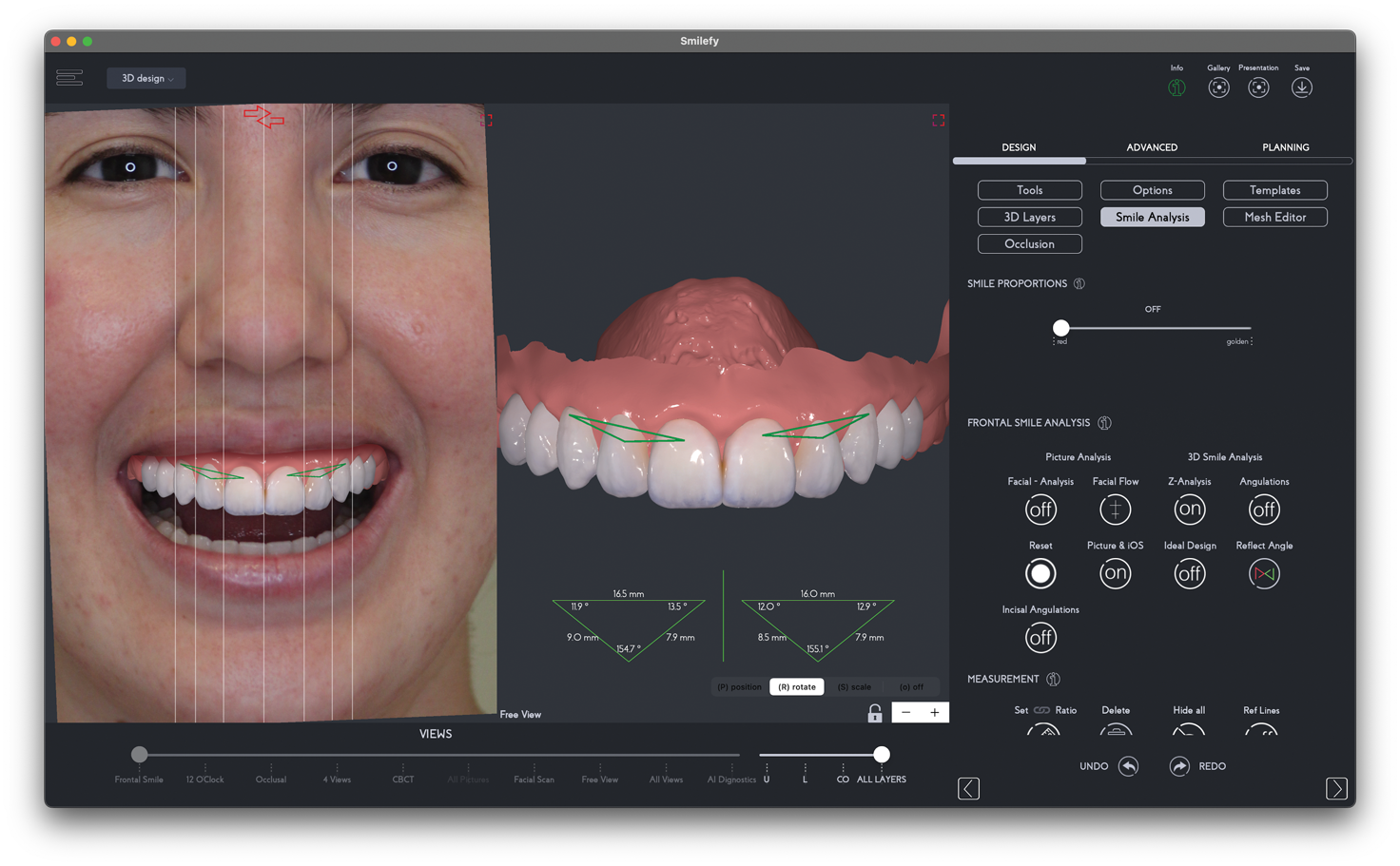Click the Presentation capture icon
This screenshot has height=866, width=1400.
pos(1258,87)
